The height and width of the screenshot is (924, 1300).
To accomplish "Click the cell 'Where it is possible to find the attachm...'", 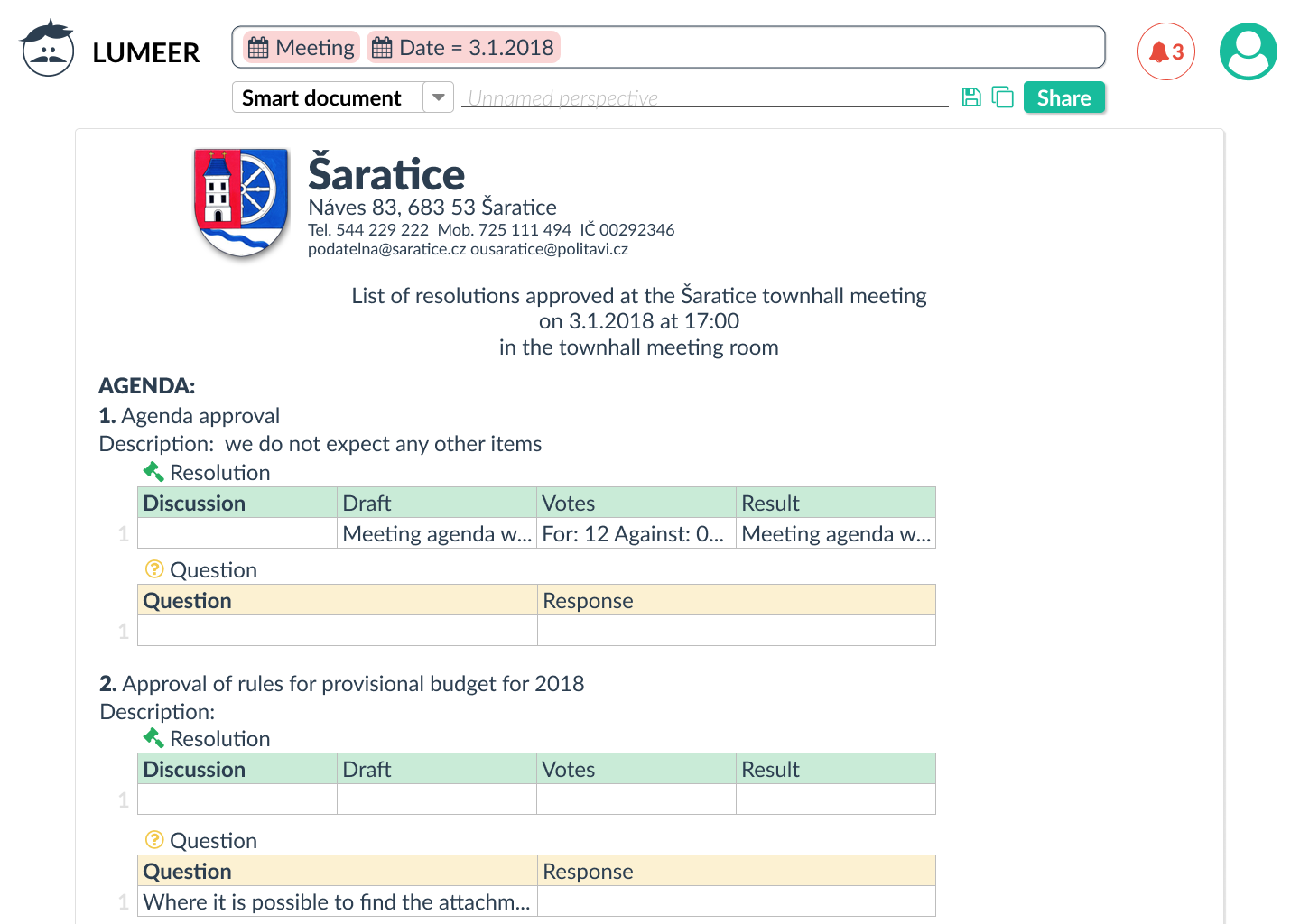I will [x=338, y=901].
